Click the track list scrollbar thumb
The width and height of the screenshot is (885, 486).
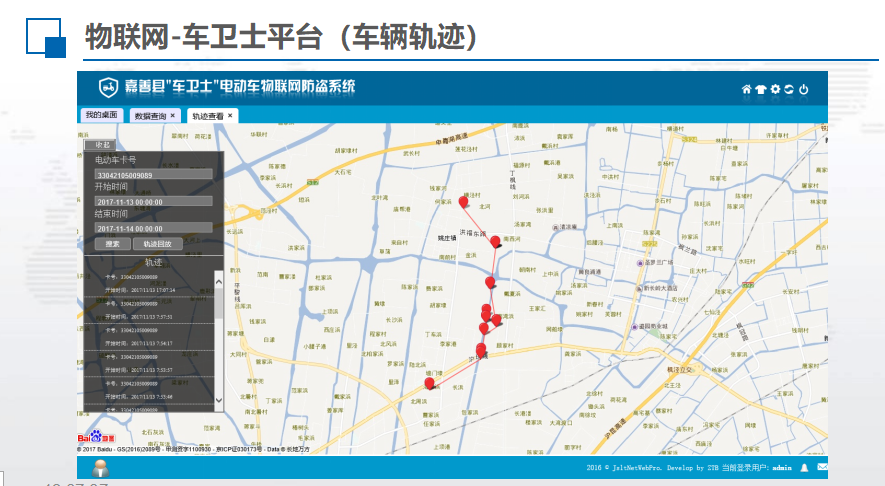[x=219, y=303]
